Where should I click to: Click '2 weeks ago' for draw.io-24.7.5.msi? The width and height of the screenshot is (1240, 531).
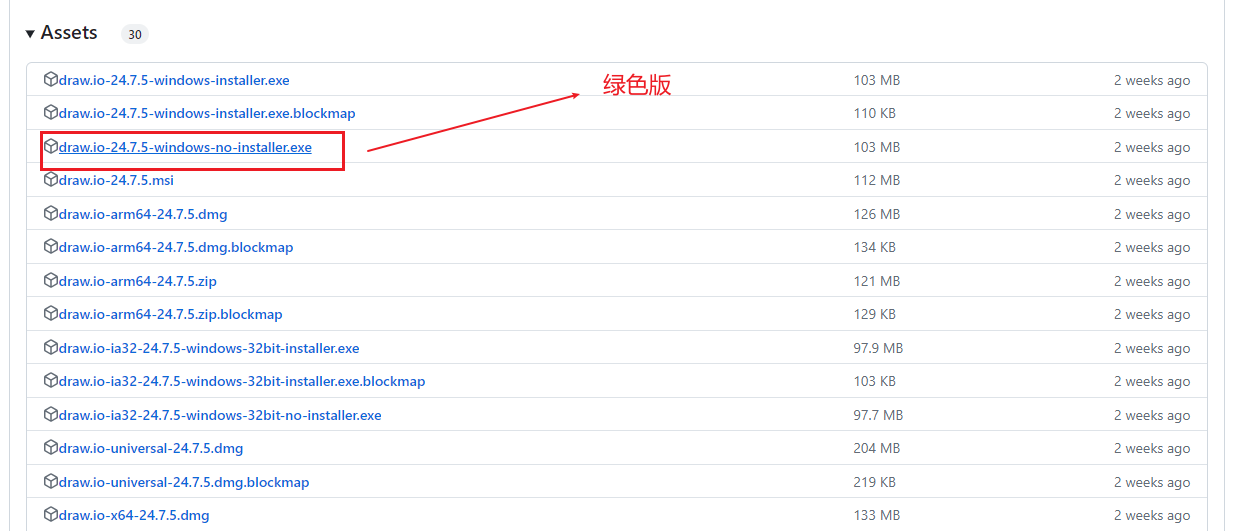click(x=1152, y=180)
